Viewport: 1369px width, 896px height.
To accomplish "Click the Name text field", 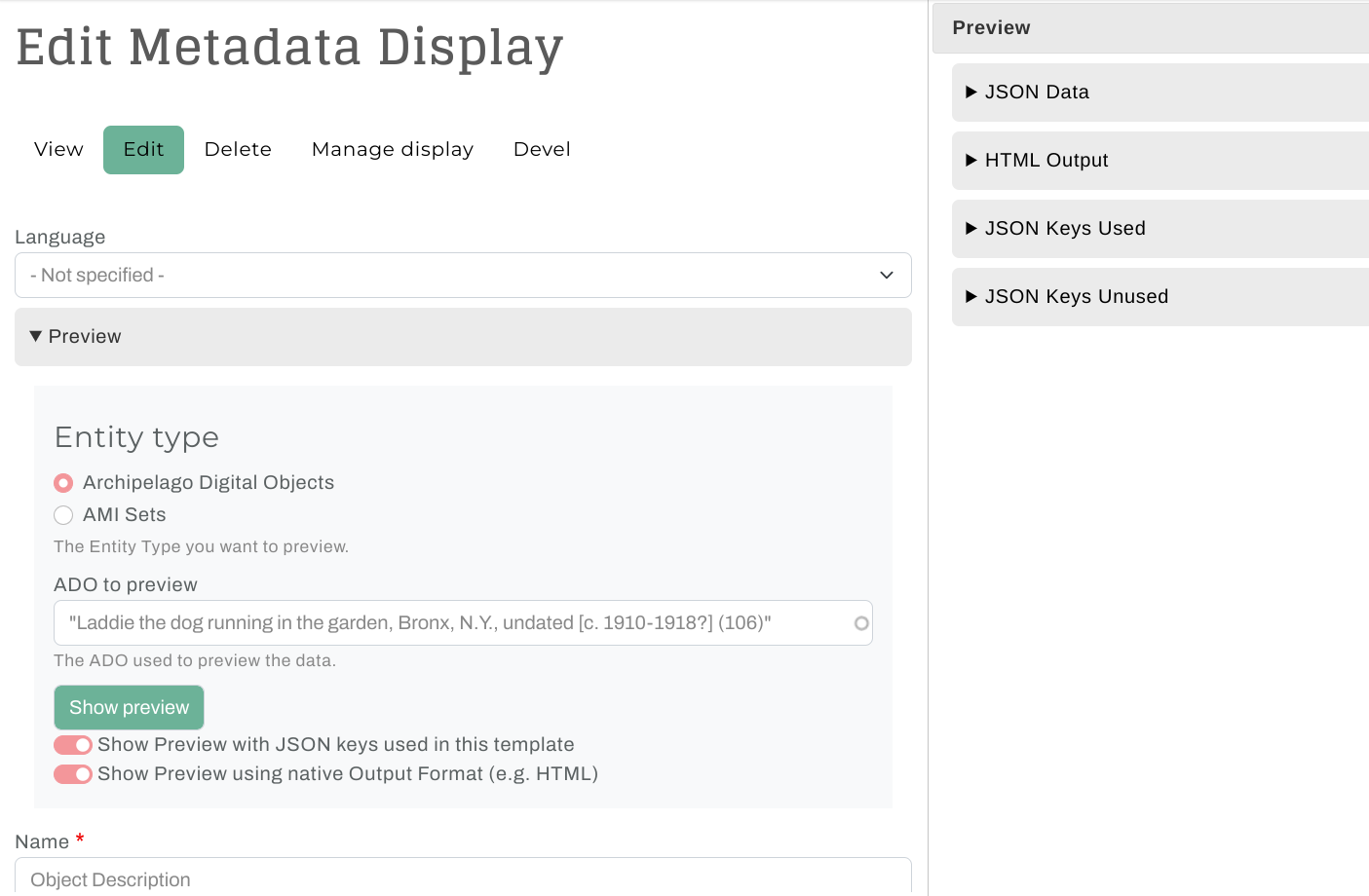I will pos(463,877).
